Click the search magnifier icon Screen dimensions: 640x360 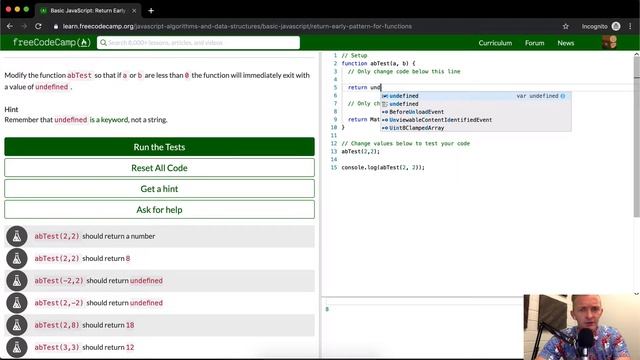click(103, 42)
